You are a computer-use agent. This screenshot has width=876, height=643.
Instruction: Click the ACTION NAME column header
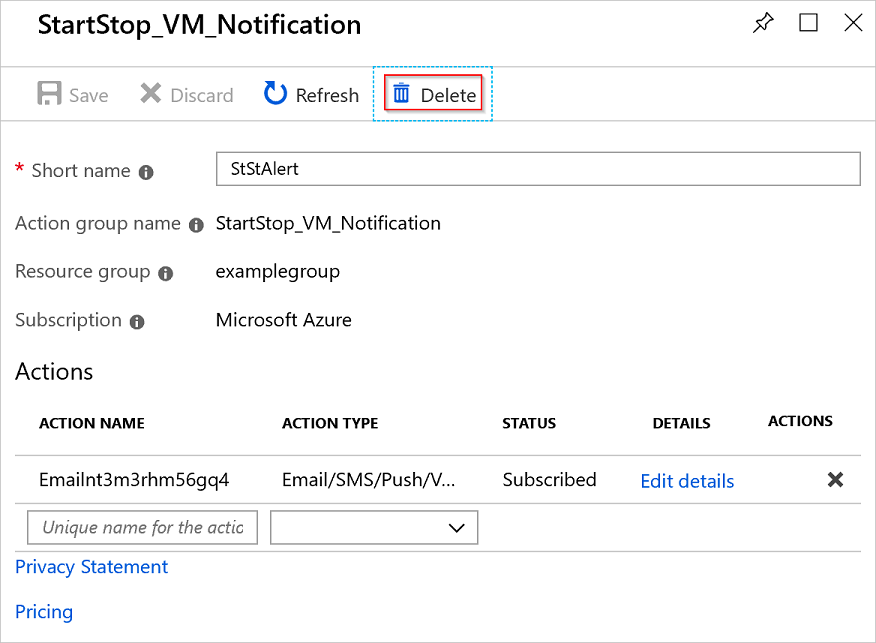(x=92, y=423)
